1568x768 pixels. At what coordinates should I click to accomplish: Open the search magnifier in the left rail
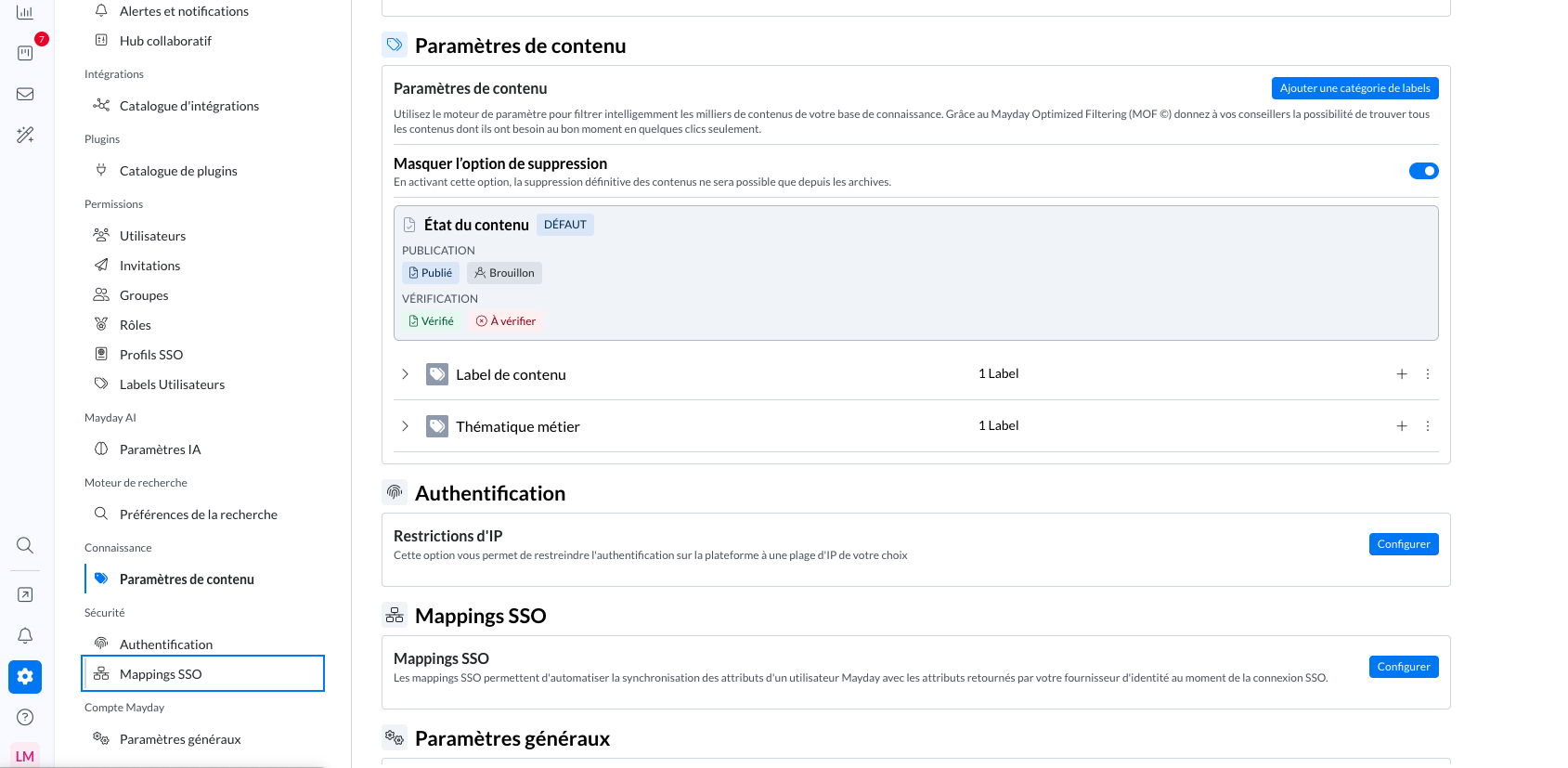coord(25,545)
